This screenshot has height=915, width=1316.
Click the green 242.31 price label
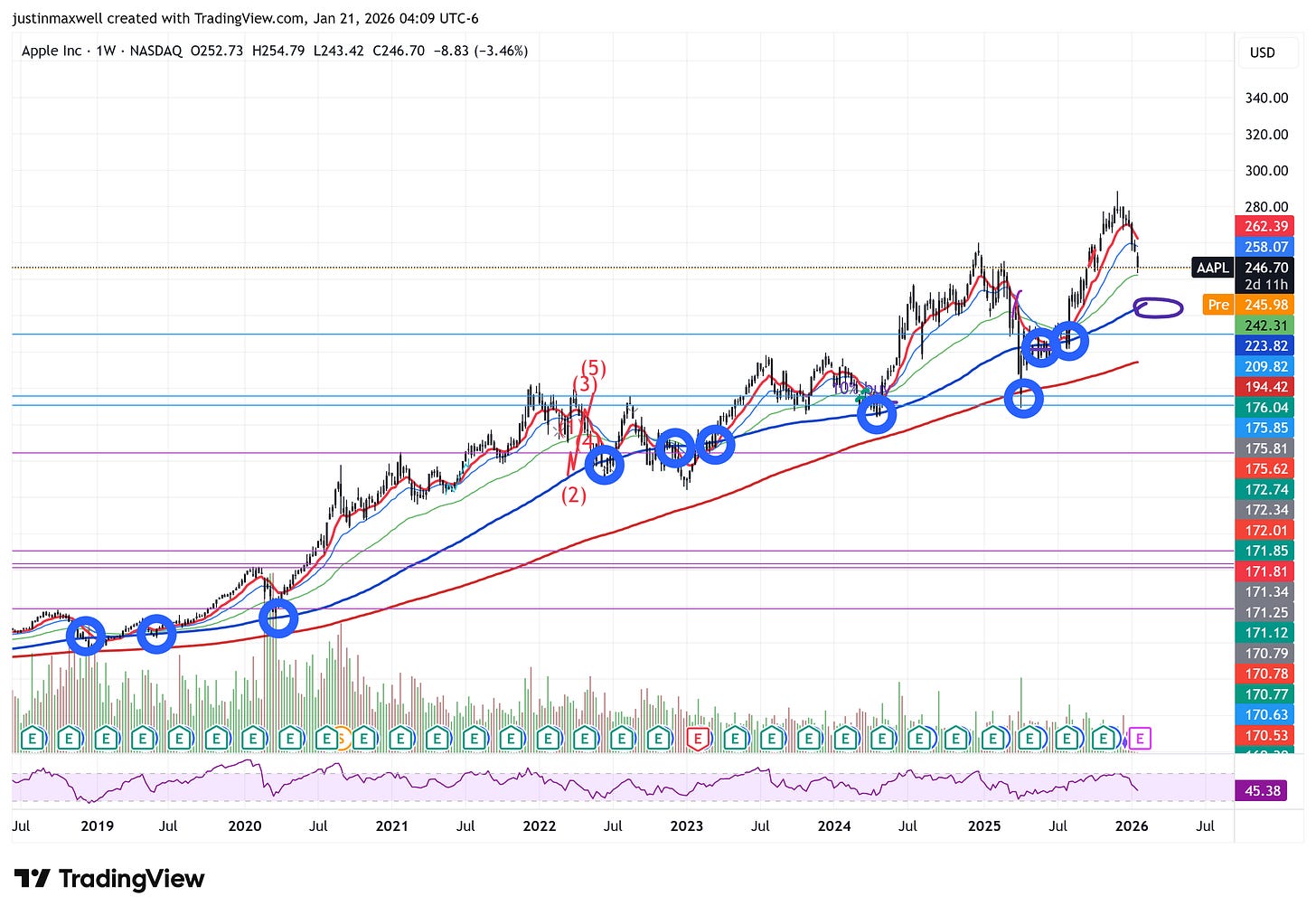click(x=1265, y=325)
